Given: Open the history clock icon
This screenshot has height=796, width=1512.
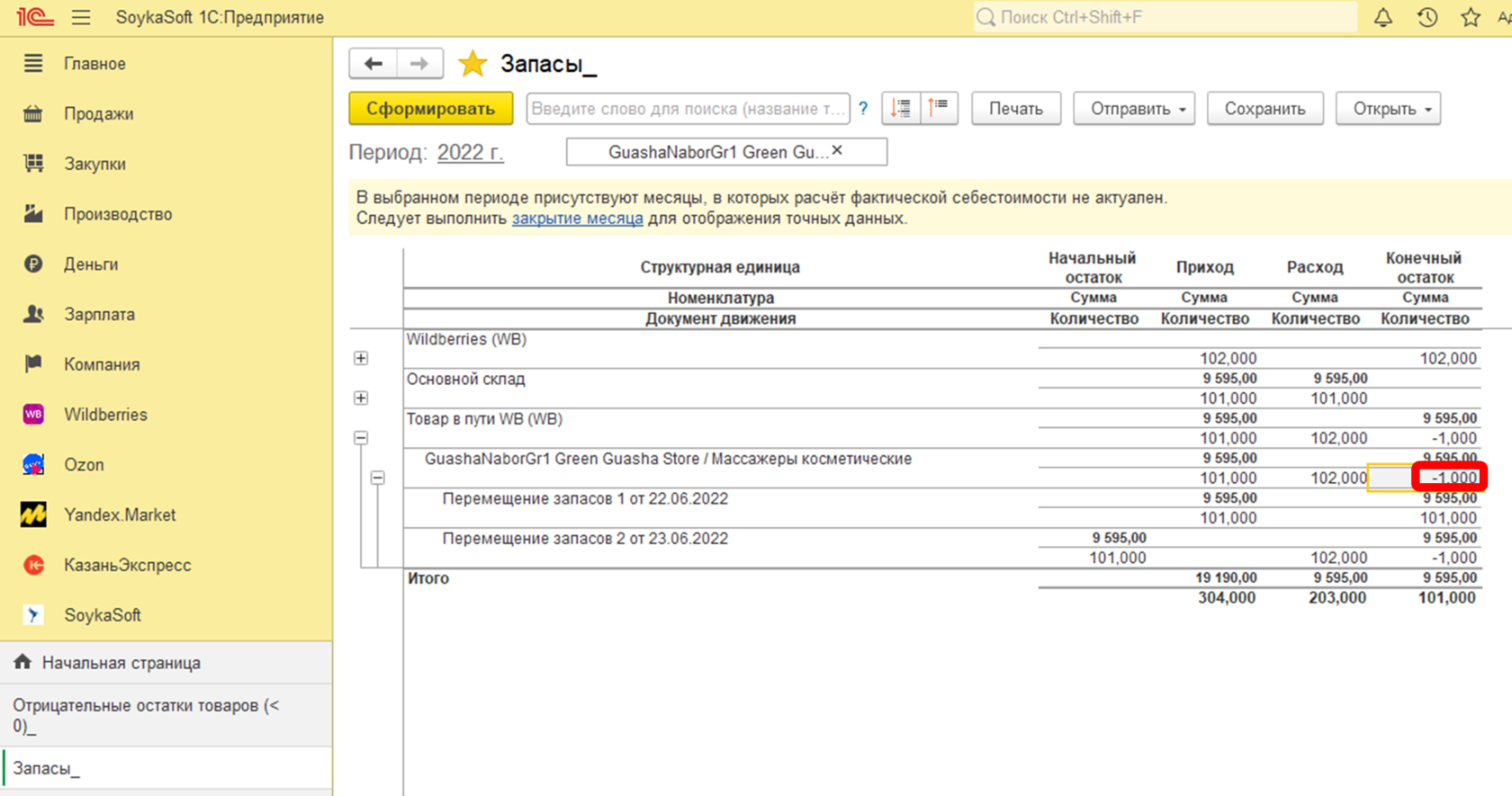Looking at the screenshot, I should tap(1426, 17).
